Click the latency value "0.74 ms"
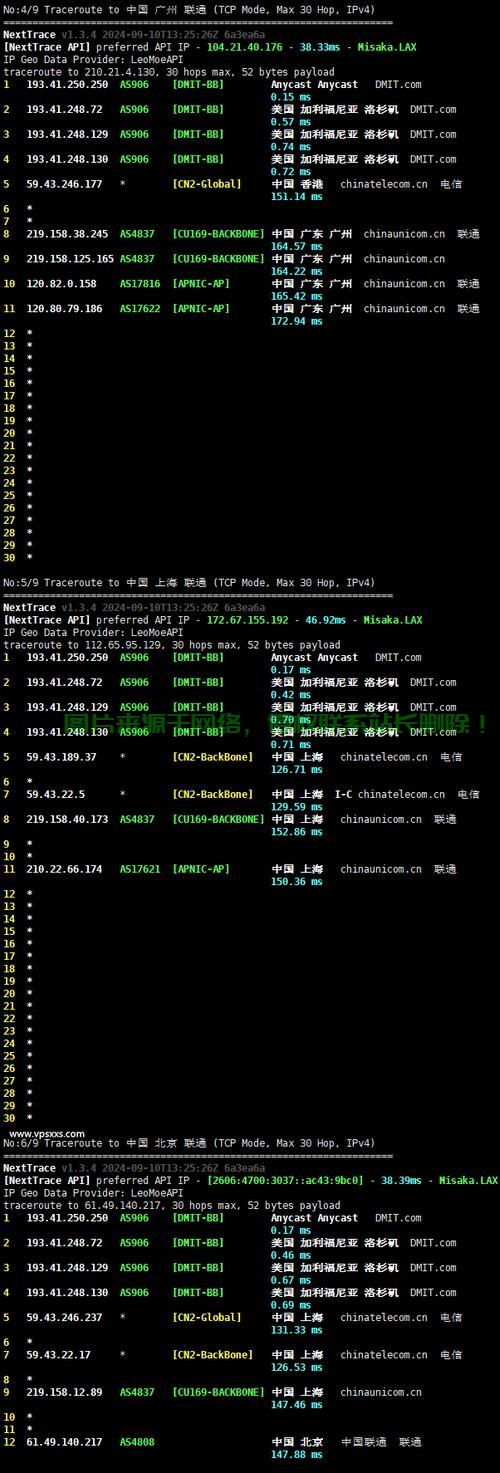This screenshot has height=1473, width=500. [x=291, y=147]
